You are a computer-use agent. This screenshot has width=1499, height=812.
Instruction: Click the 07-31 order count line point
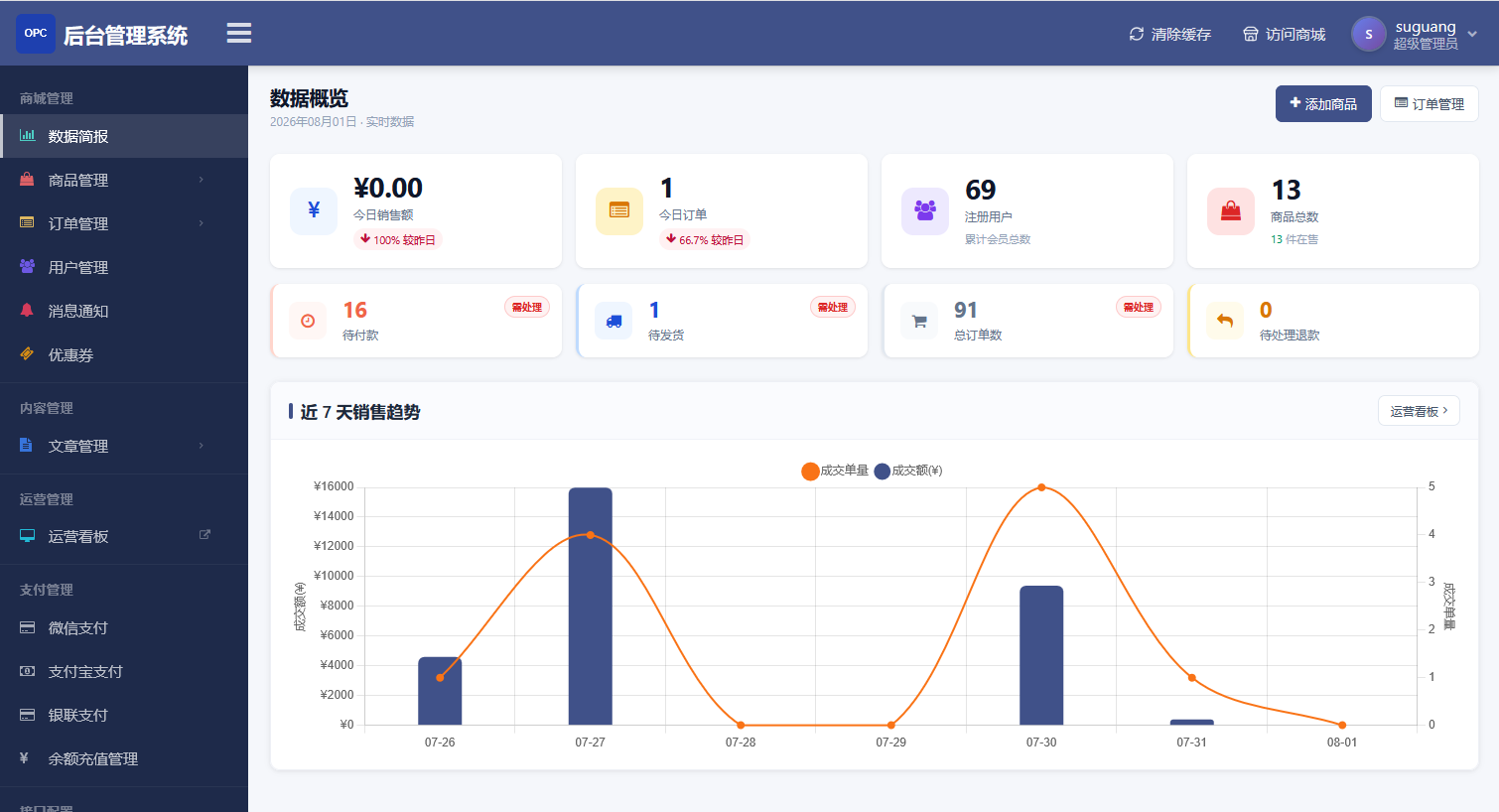pos(1192,678)
